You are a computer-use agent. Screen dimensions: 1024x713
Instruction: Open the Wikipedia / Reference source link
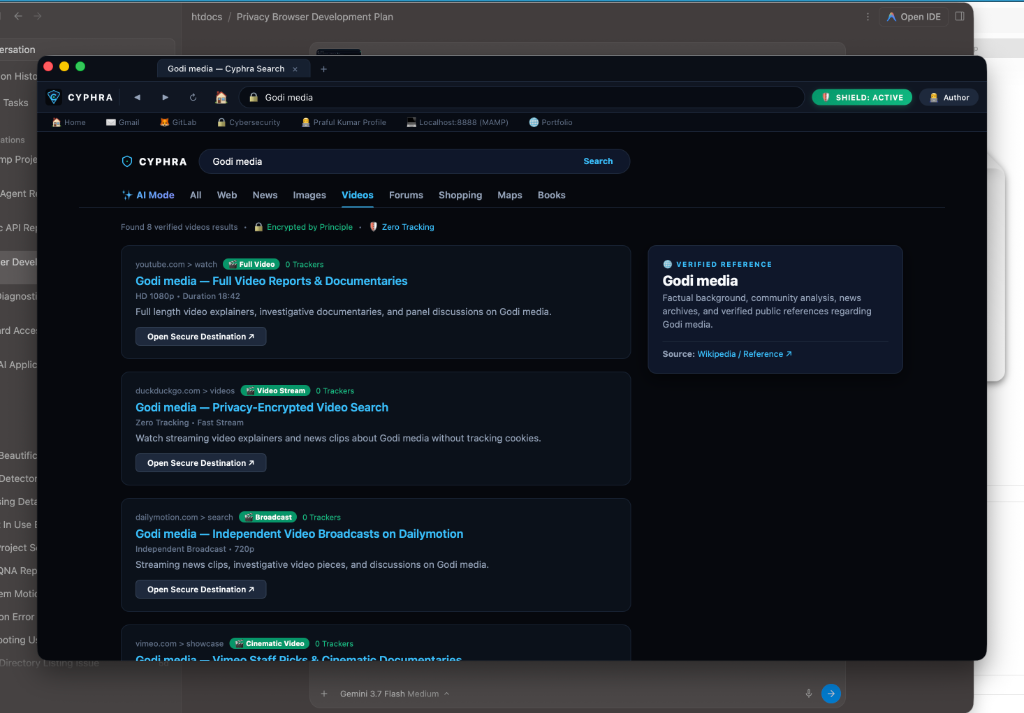point(744,354)
